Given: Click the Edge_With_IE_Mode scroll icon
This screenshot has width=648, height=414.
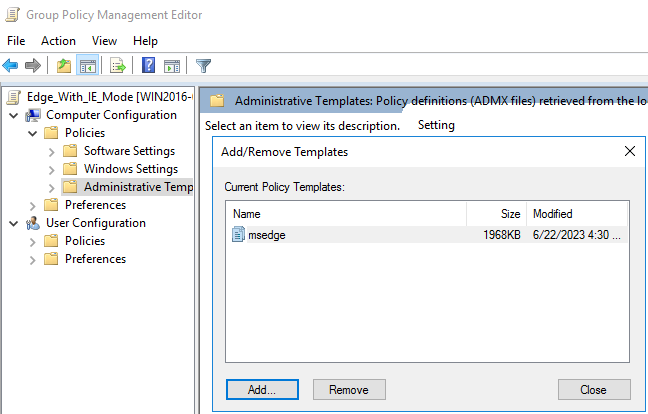Looking at the screenshot, I should tap(14, 97).
